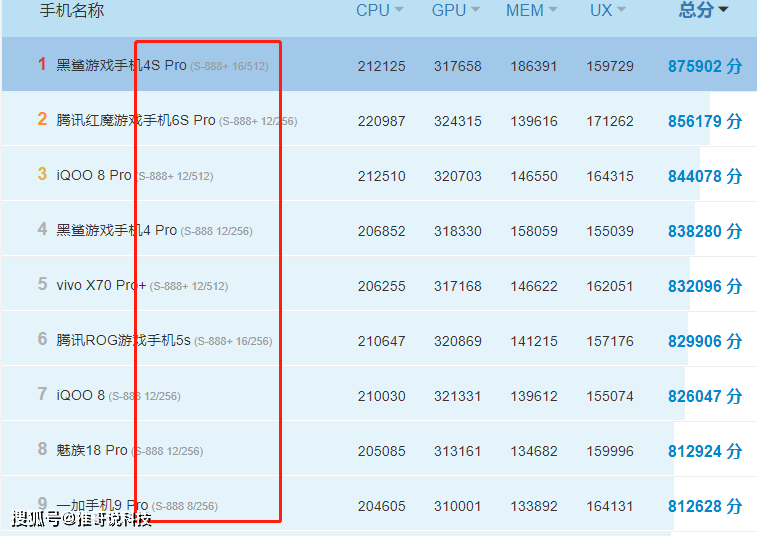Click CPU score 210647
The width and height of the screenshot is (757, 536).
[381, 341]
